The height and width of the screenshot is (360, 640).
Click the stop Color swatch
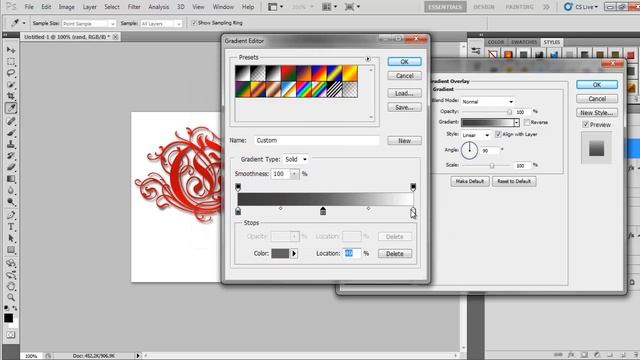tap(280, 253)
